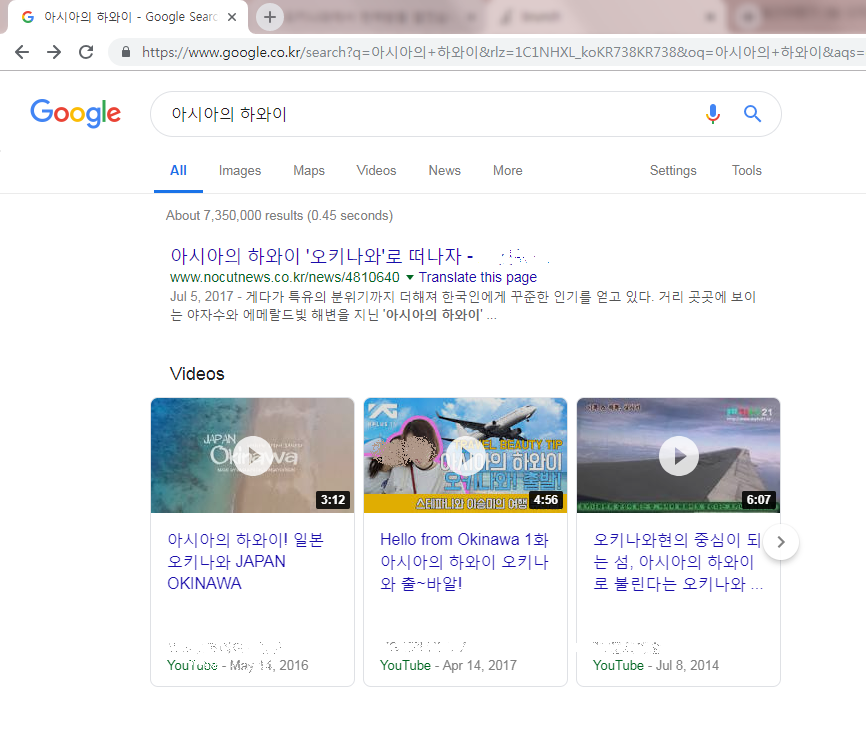Play the 6:07 airplane wing video thumbnail

tap(678, 455)
